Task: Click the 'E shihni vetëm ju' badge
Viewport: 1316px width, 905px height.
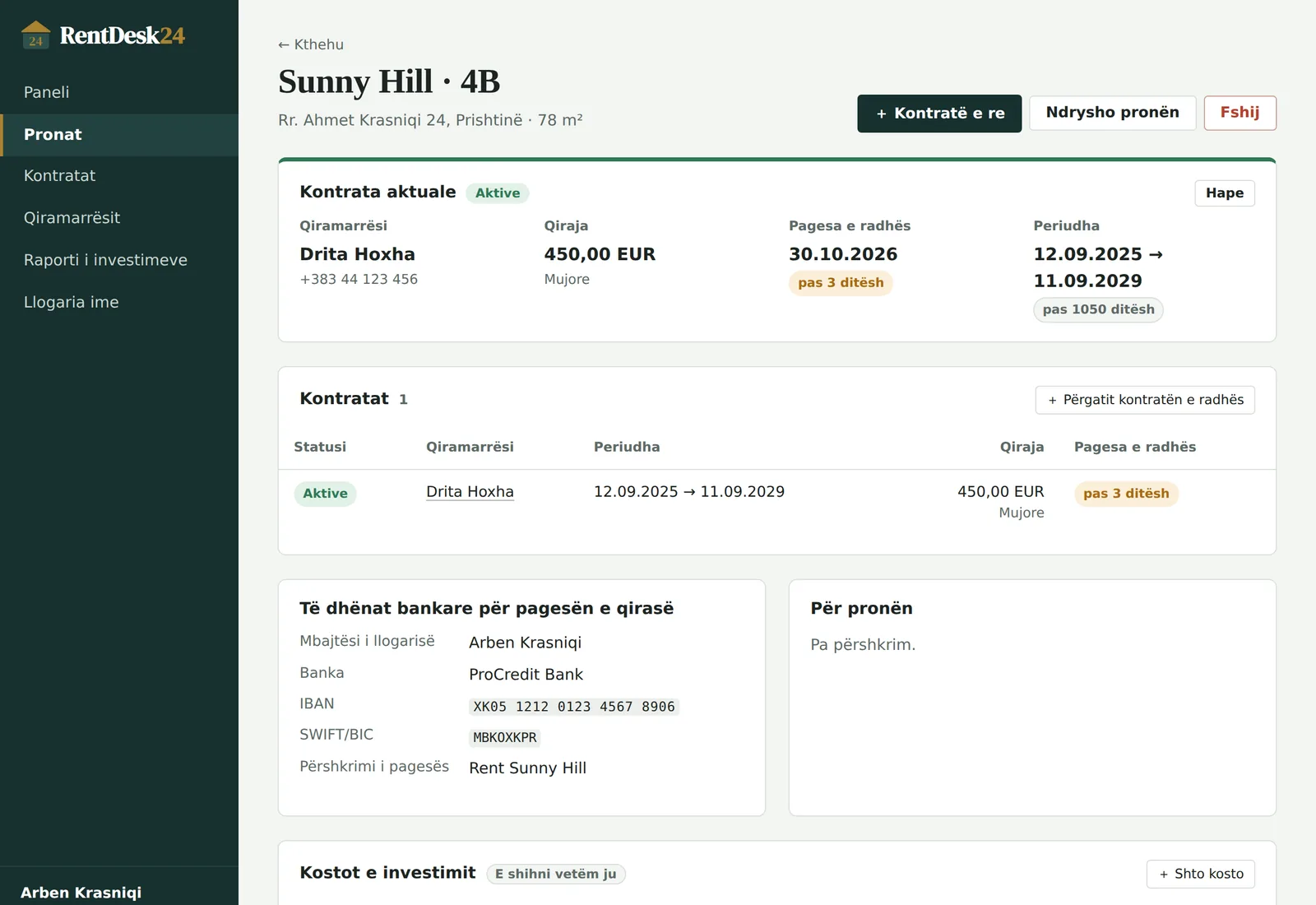Action: tap(556, 874)
